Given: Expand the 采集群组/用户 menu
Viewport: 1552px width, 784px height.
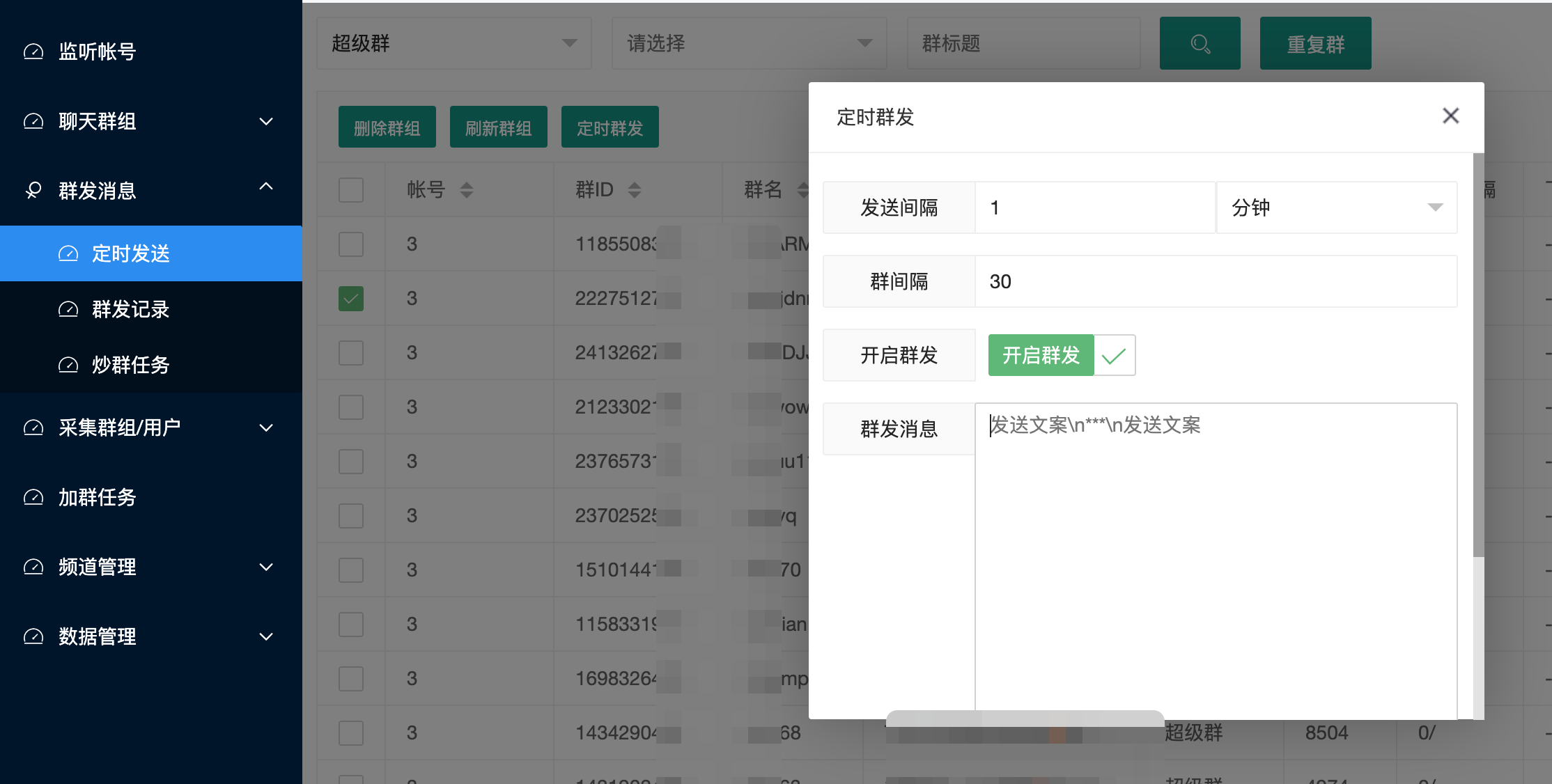Looking at the screenshot, I should (266, 428).
